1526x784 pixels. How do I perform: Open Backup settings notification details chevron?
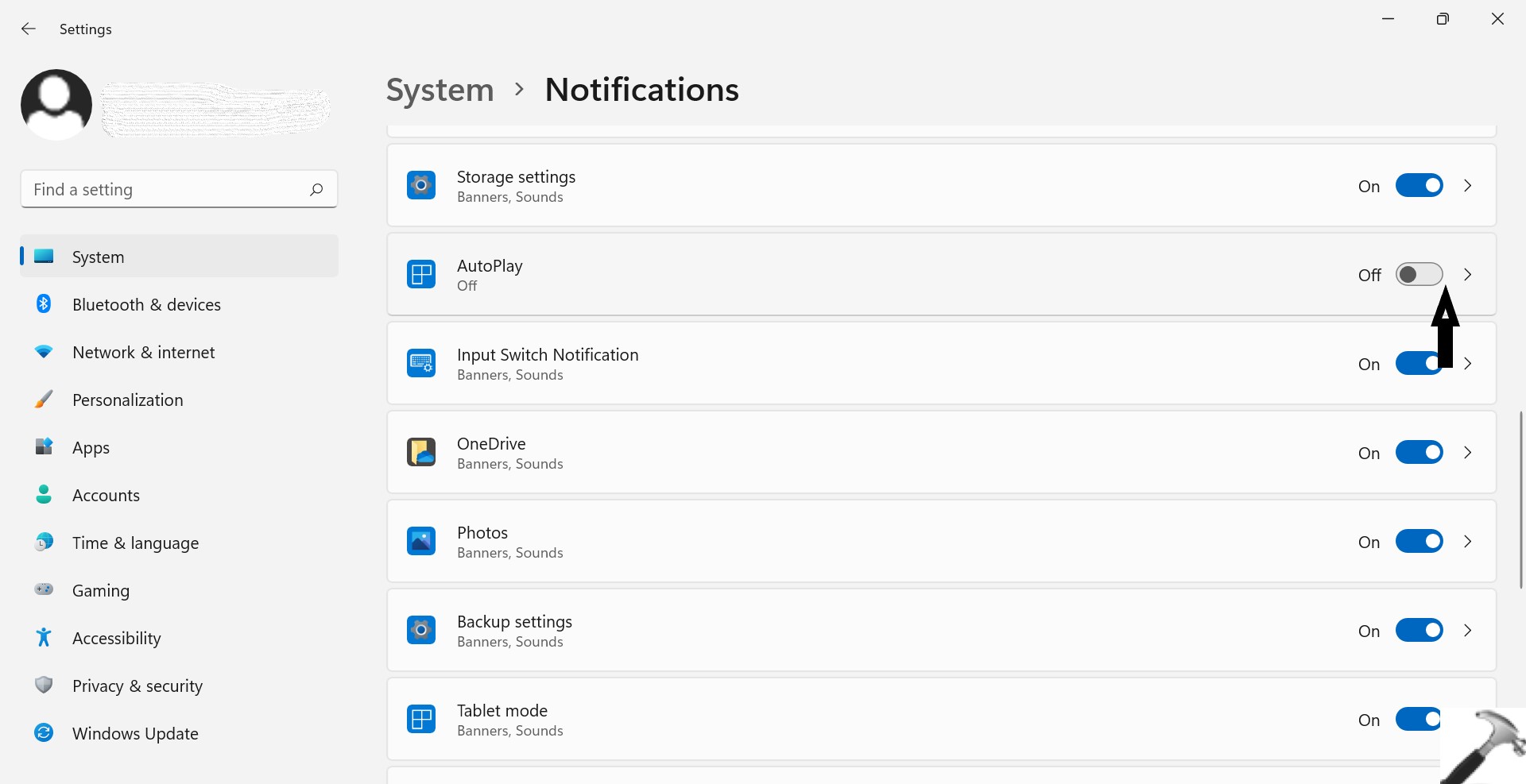(1468, 631)
